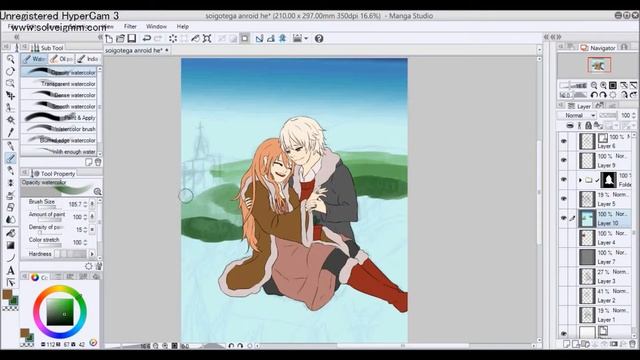Toggle visibility of Layer 2
This screenshot has width=640, height=360.
point(564,296)
